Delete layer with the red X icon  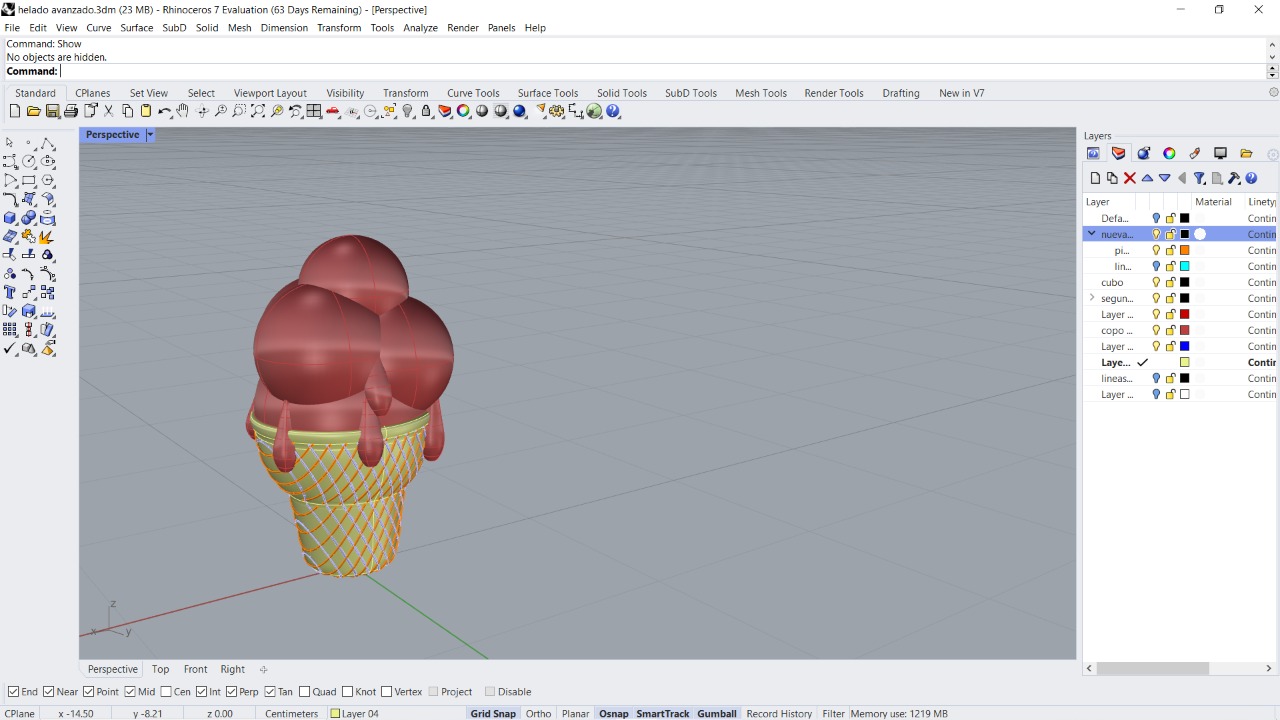pyautogui.click(x=1130, y=178)
